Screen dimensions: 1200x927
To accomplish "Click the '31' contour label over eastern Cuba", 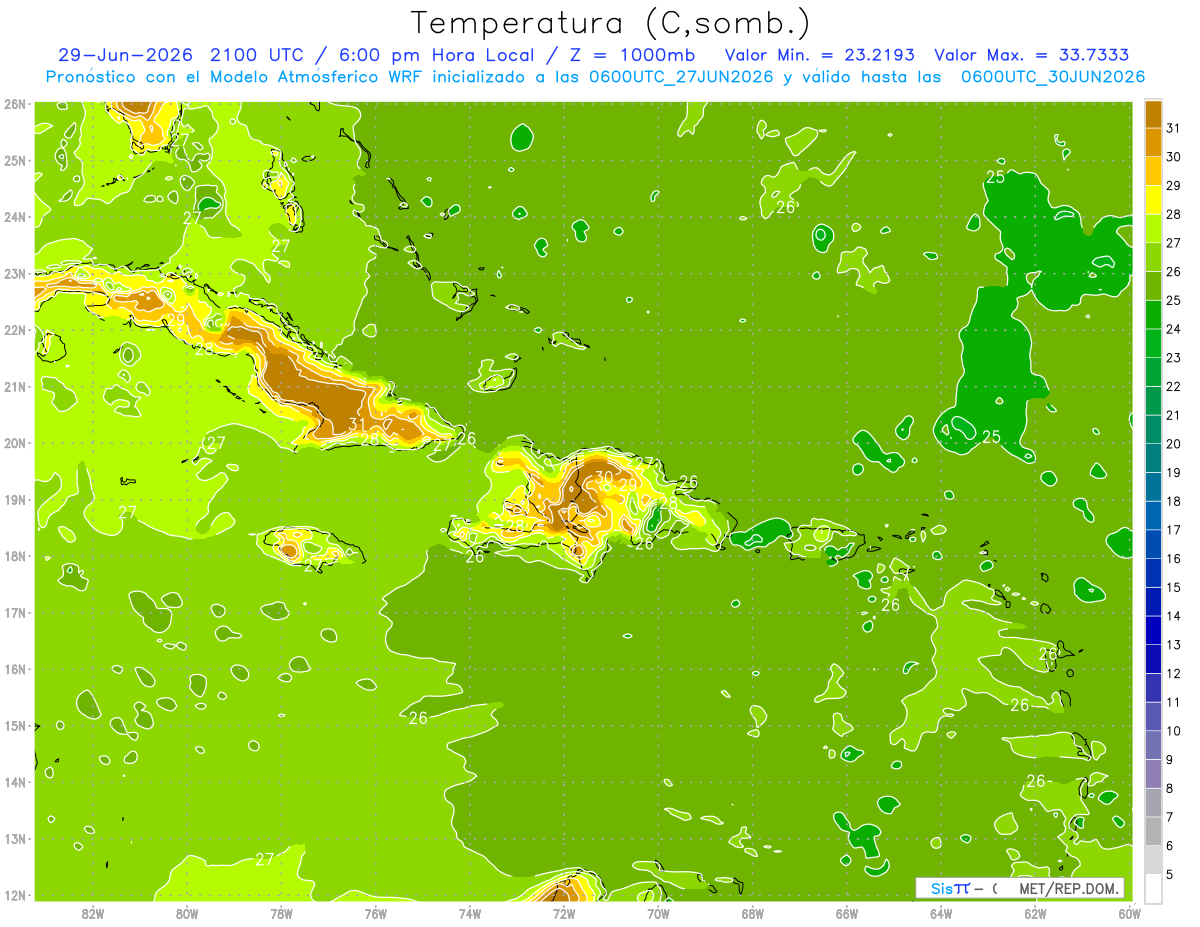I will click(x=357, y=424).
